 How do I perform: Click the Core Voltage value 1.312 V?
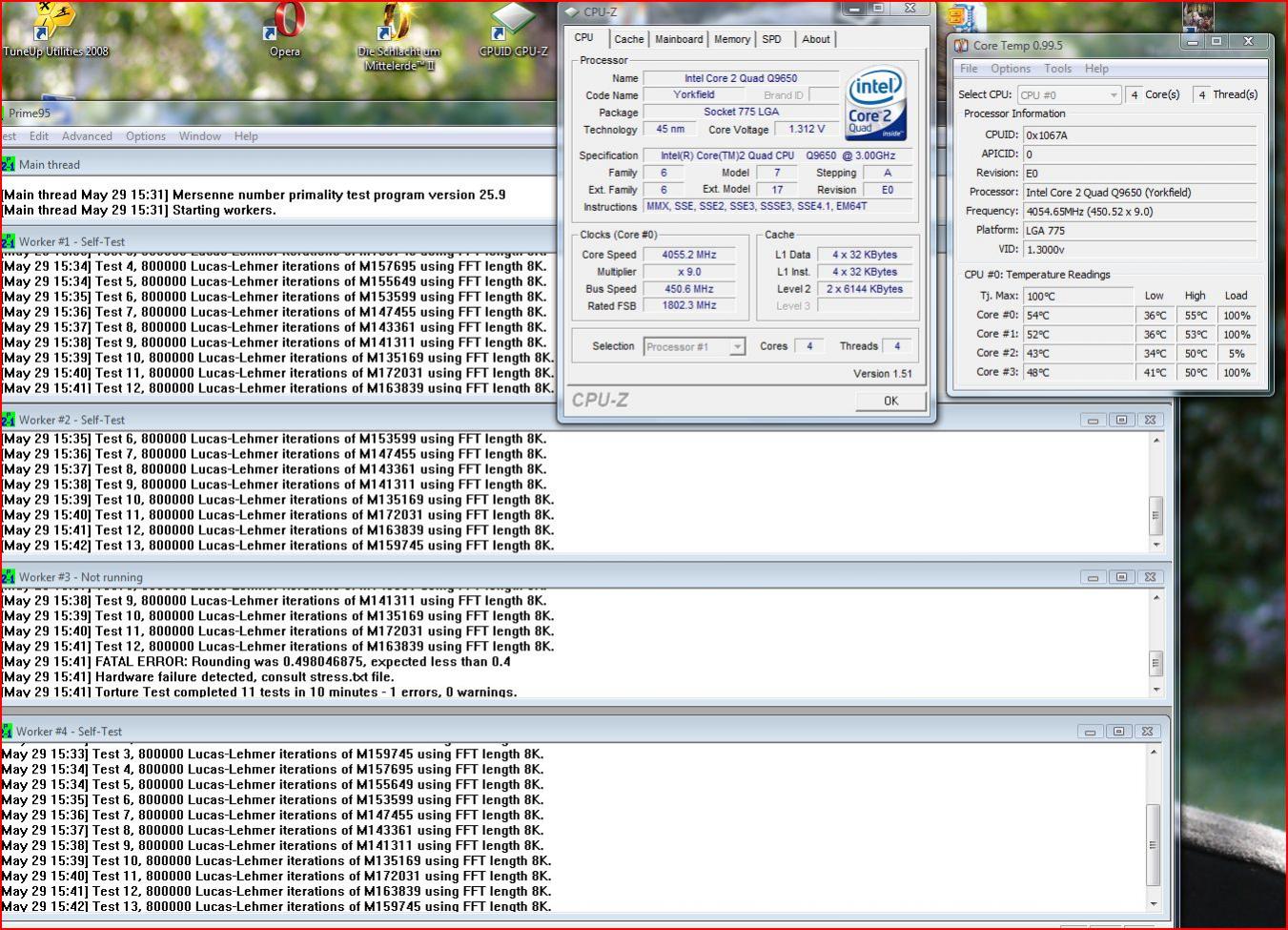click(807, 129)
